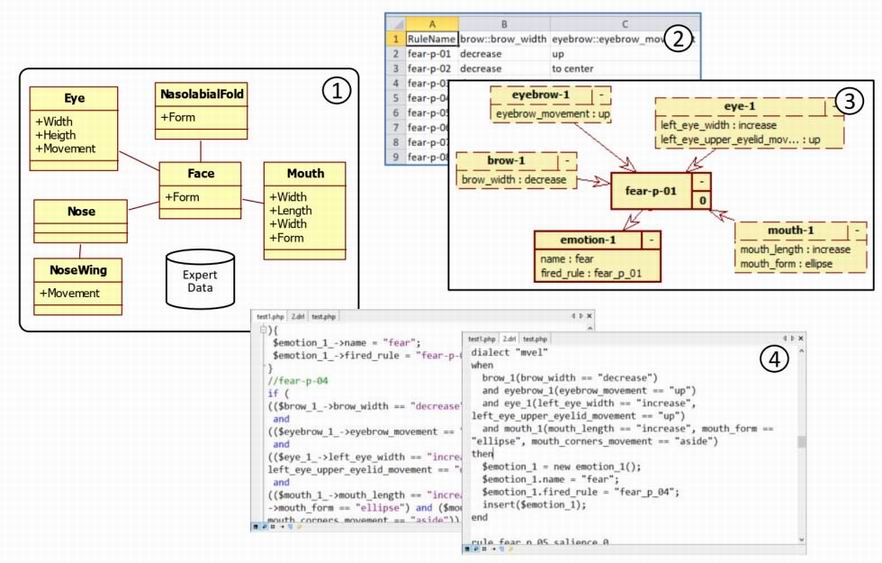882x563 pixels.
Task: Select row 2 header in spreadsheet
Action: point(396,54)
